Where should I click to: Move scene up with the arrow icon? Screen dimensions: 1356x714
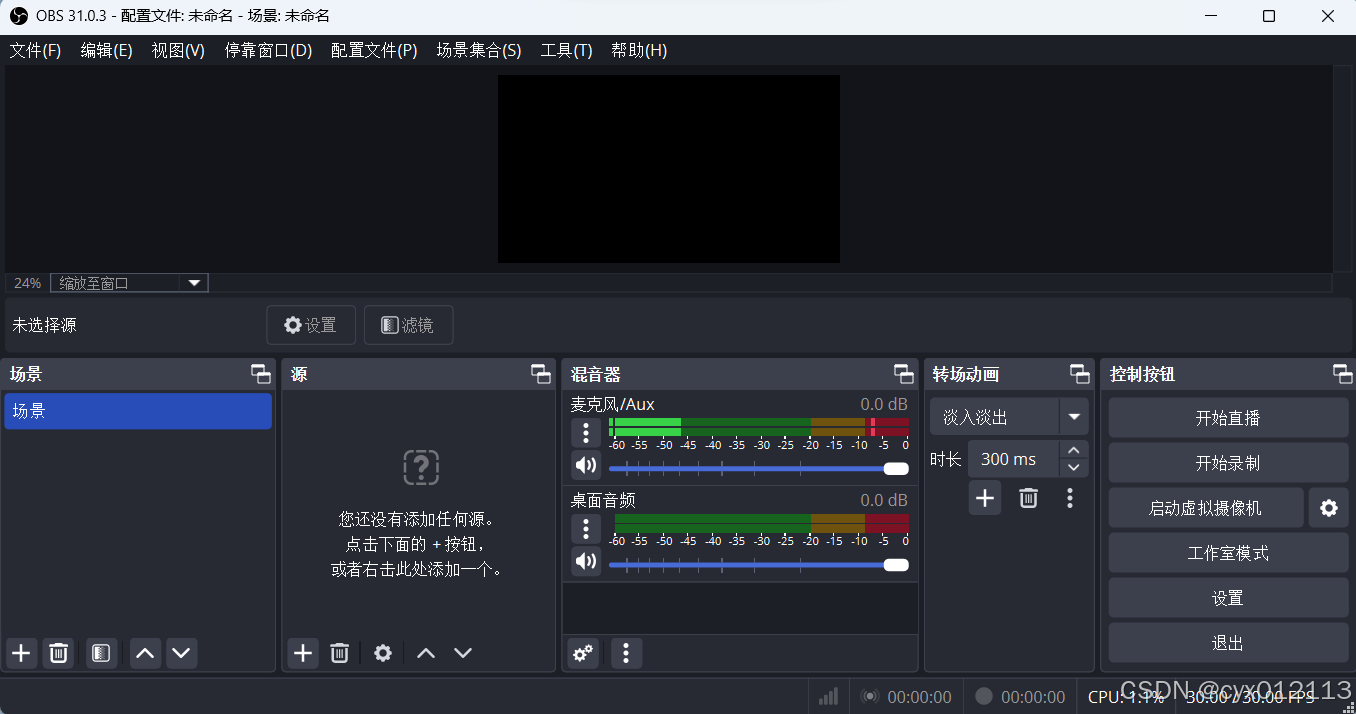point(145,653)
